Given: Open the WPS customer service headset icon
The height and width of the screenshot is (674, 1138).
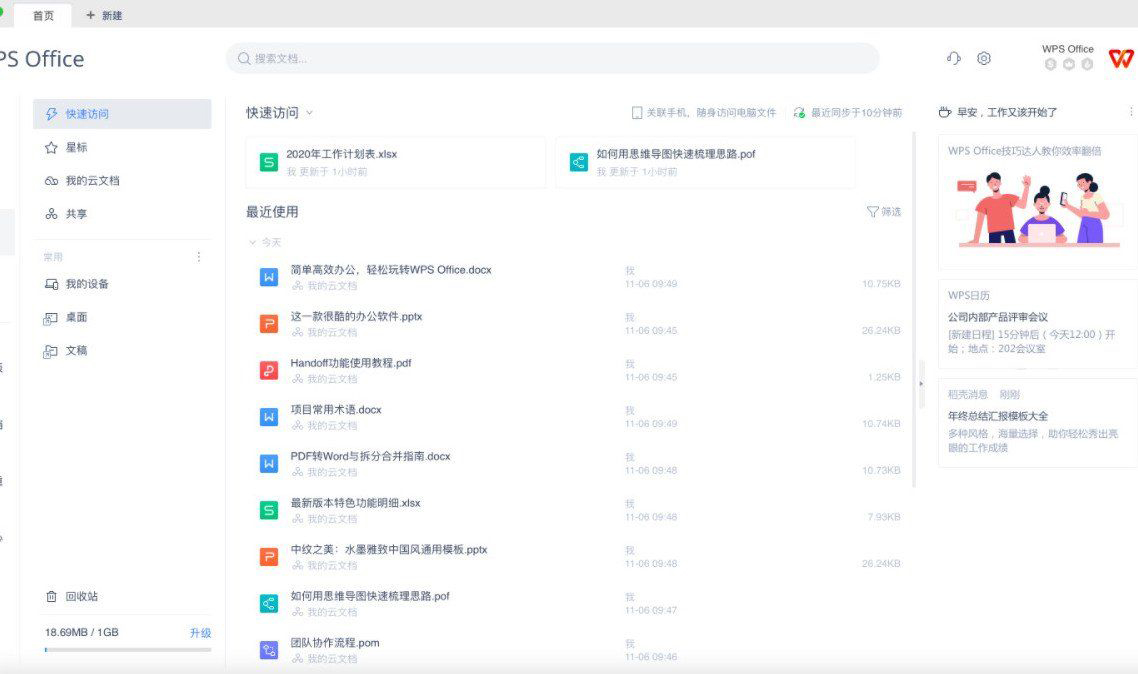Looking at the screenshot, I should [952, 58].
